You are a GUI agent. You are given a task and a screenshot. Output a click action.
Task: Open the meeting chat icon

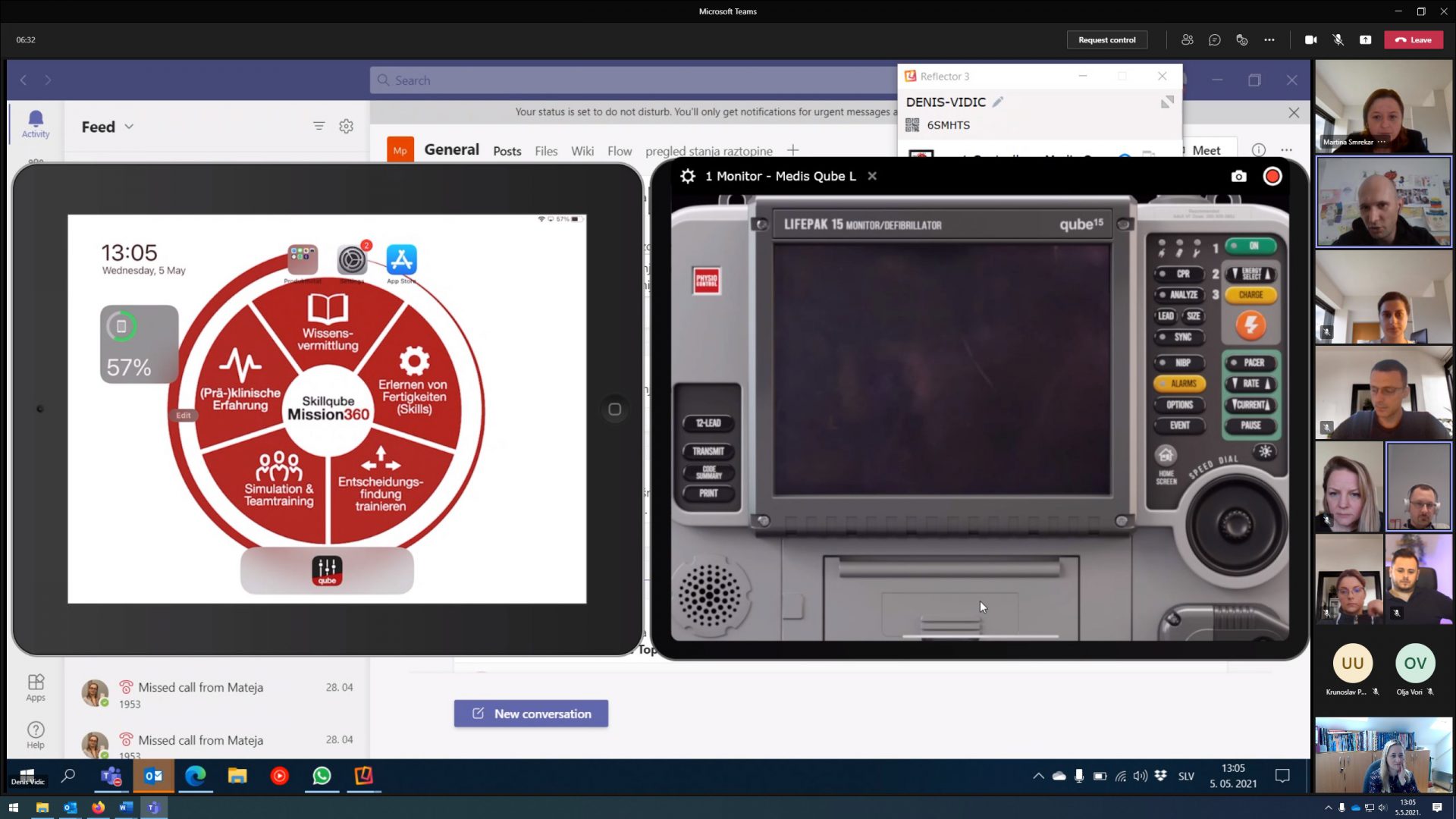tap(1215, 39)
